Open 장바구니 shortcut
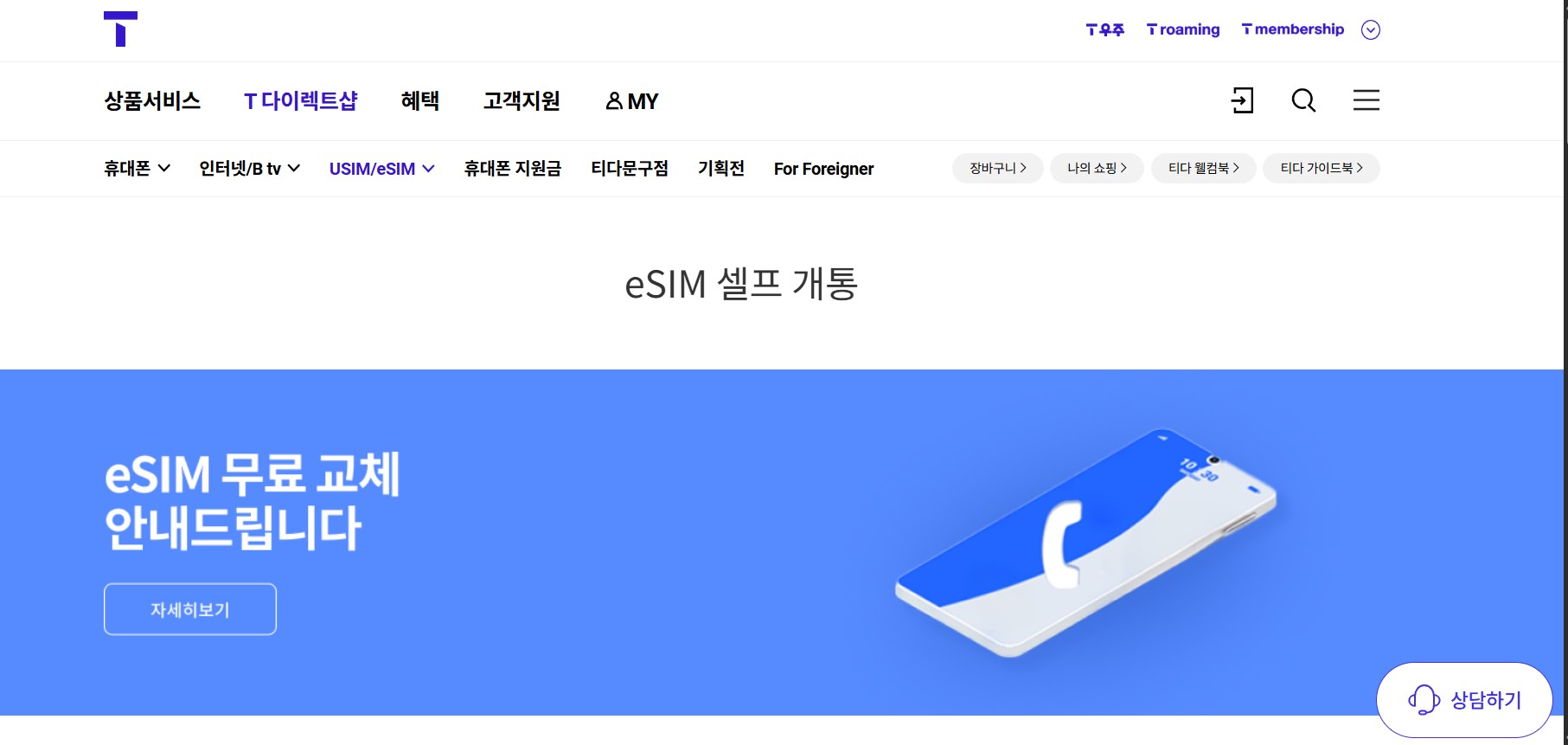Viewport: 1568px width, 745px height. (x=998, y=168)
